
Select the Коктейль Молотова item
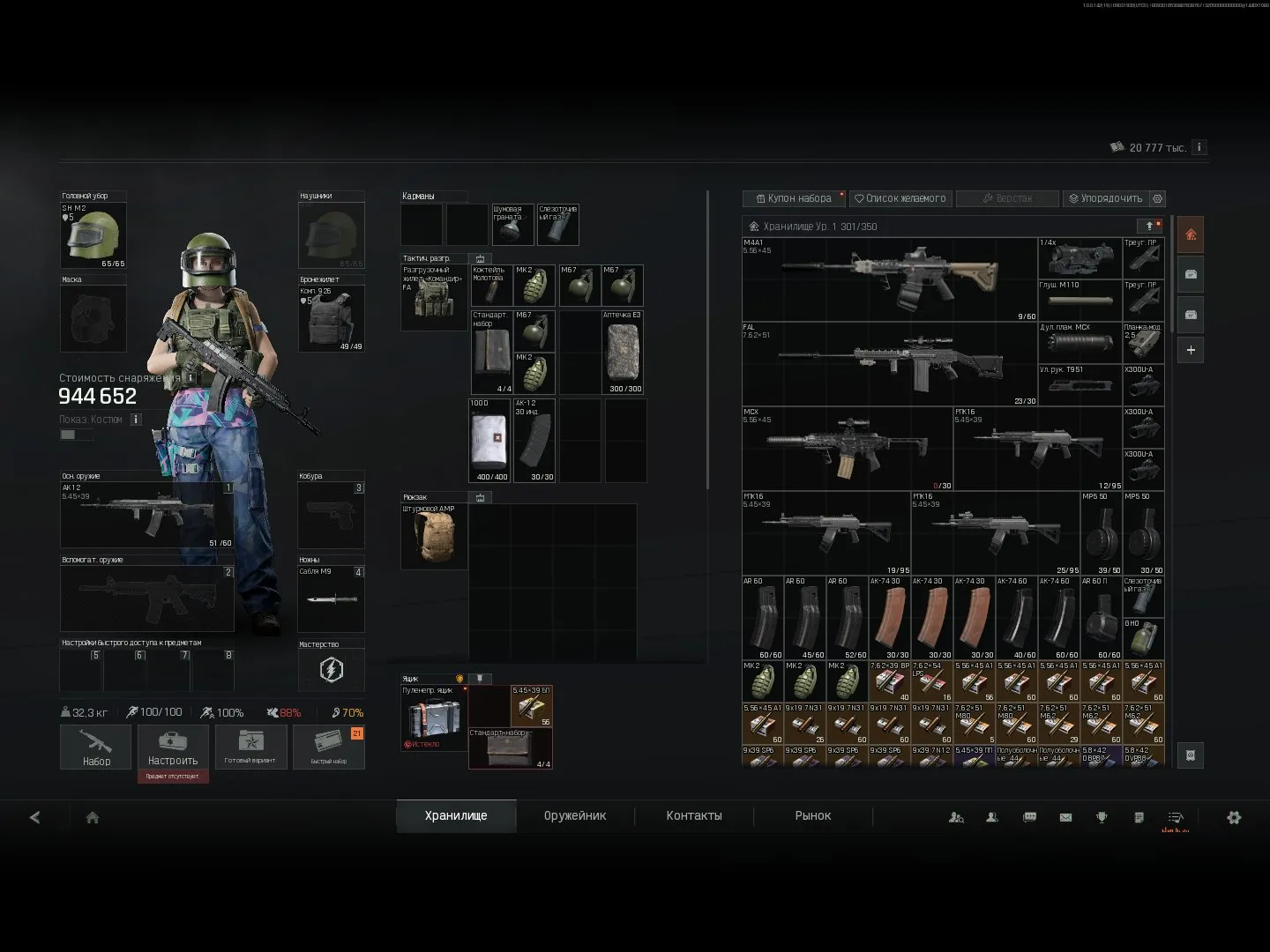(491, 286)
